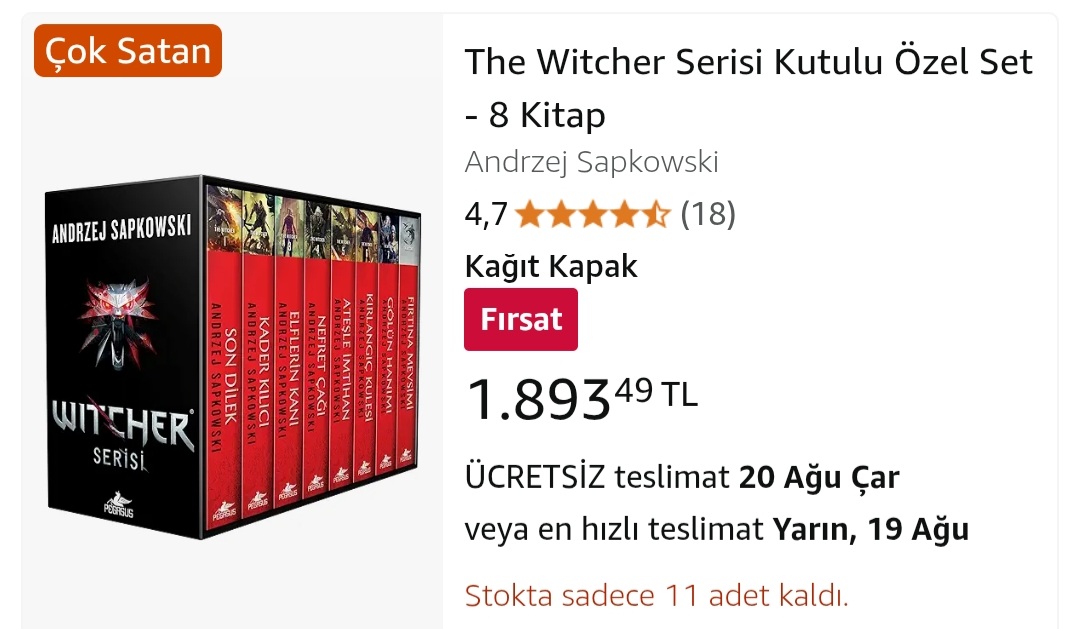Screen dimensions: 1080x629
Task: Select the Kağıt Kapak format link
Action: click(551, 266)
